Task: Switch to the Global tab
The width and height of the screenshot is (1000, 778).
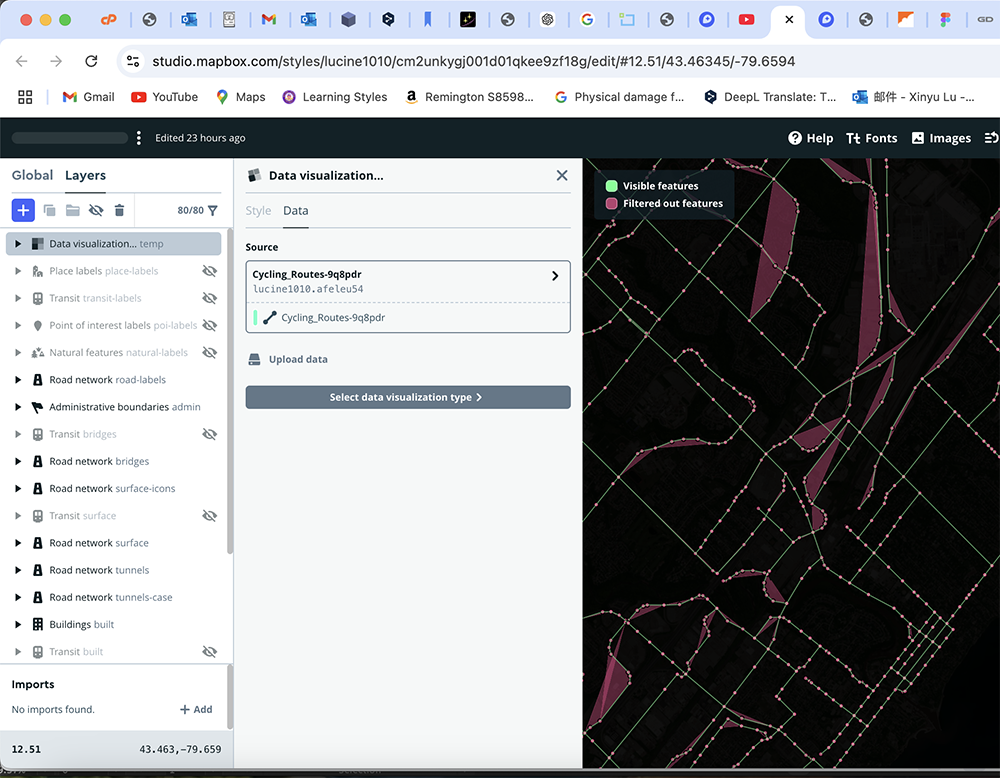Action: point(32,175)
